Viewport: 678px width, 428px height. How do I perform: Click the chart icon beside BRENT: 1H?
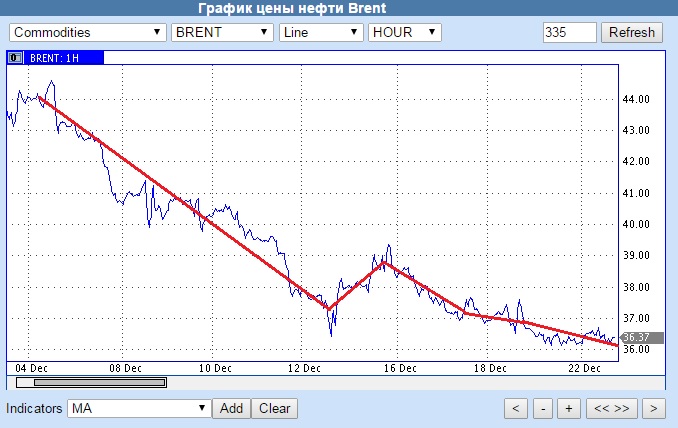click(15, 57)
